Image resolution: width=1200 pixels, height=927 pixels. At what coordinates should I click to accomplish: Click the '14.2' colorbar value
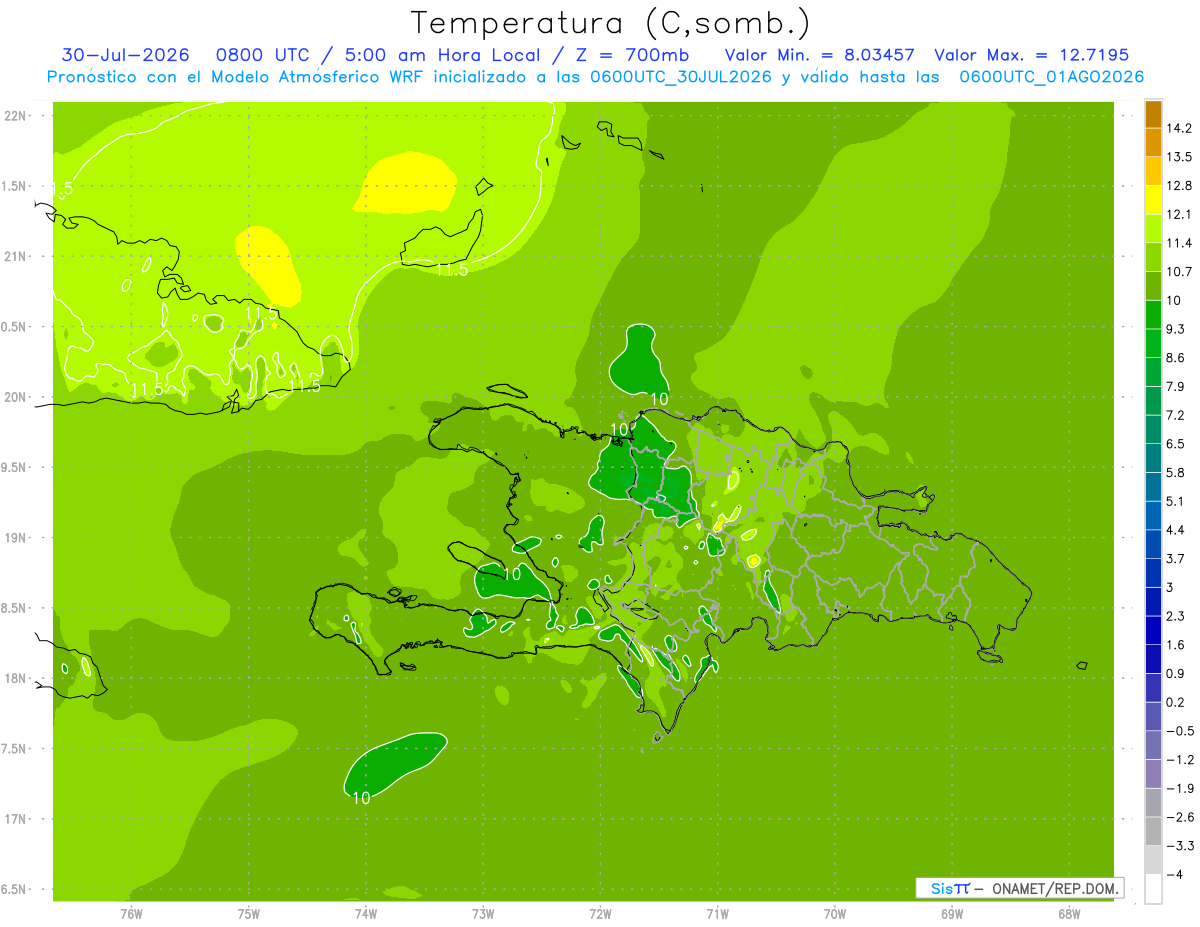pos(1179,128)
